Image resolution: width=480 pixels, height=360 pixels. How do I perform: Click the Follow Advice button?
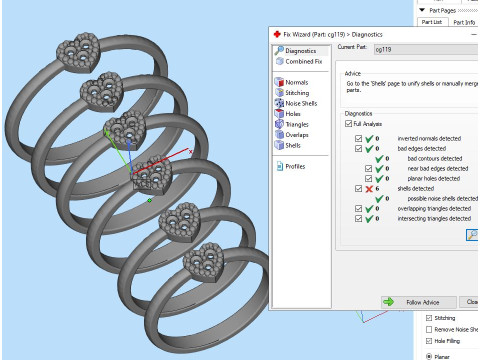419,302
